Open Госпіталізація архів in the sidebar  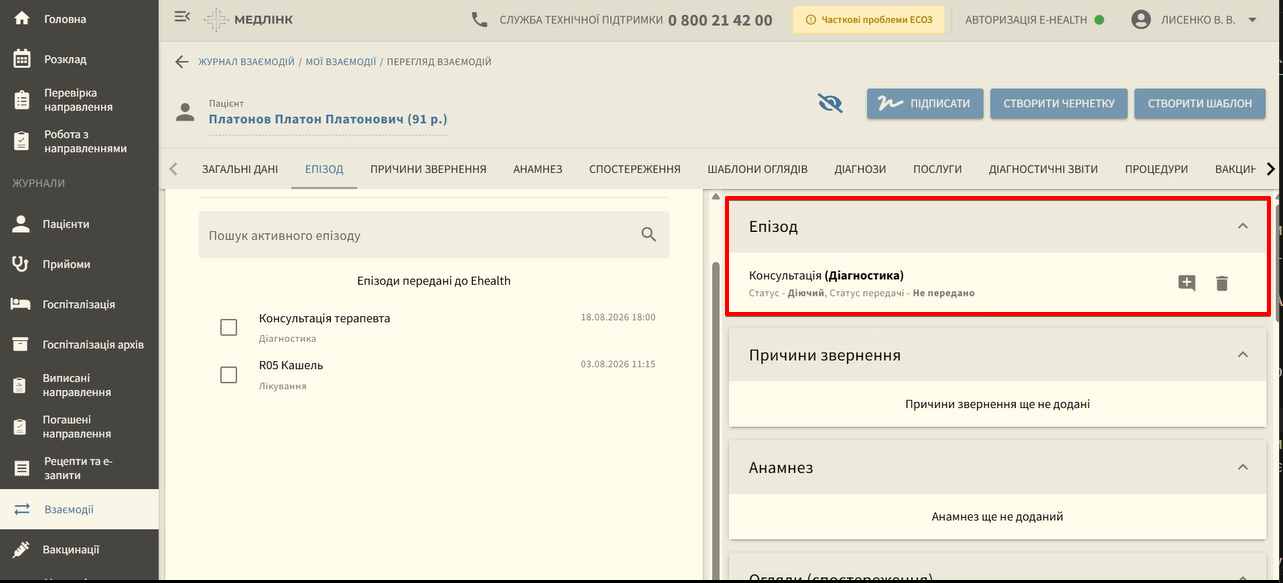[x=79, y=344]
